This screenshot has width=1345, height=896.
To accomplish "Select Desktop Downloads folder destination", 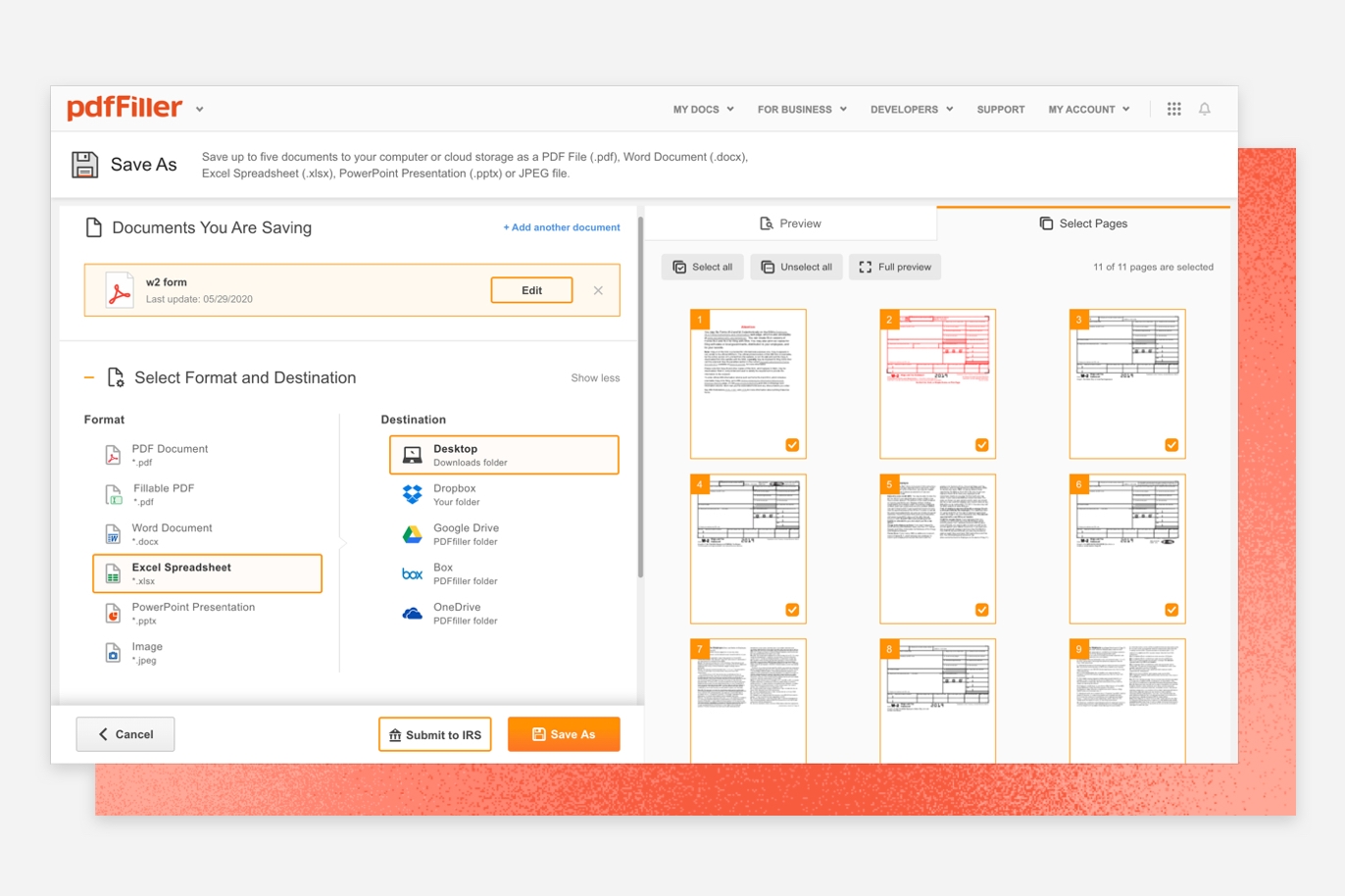I will pyautogui.click(x=504, y=455).
